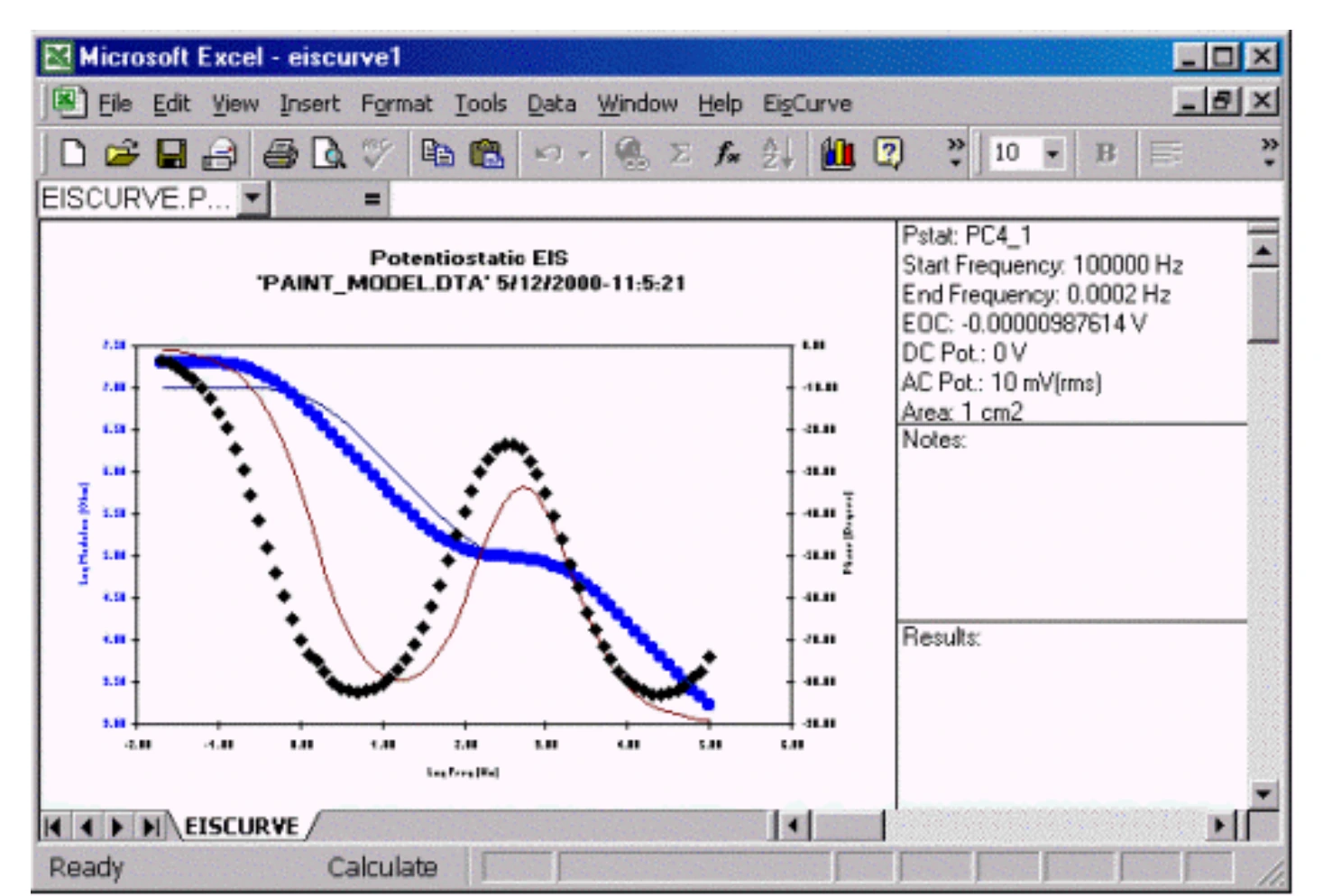The width and height of the screenshot is (1323, 896).
Task: Go to the next sheet tab
Action: pos(117,826)
